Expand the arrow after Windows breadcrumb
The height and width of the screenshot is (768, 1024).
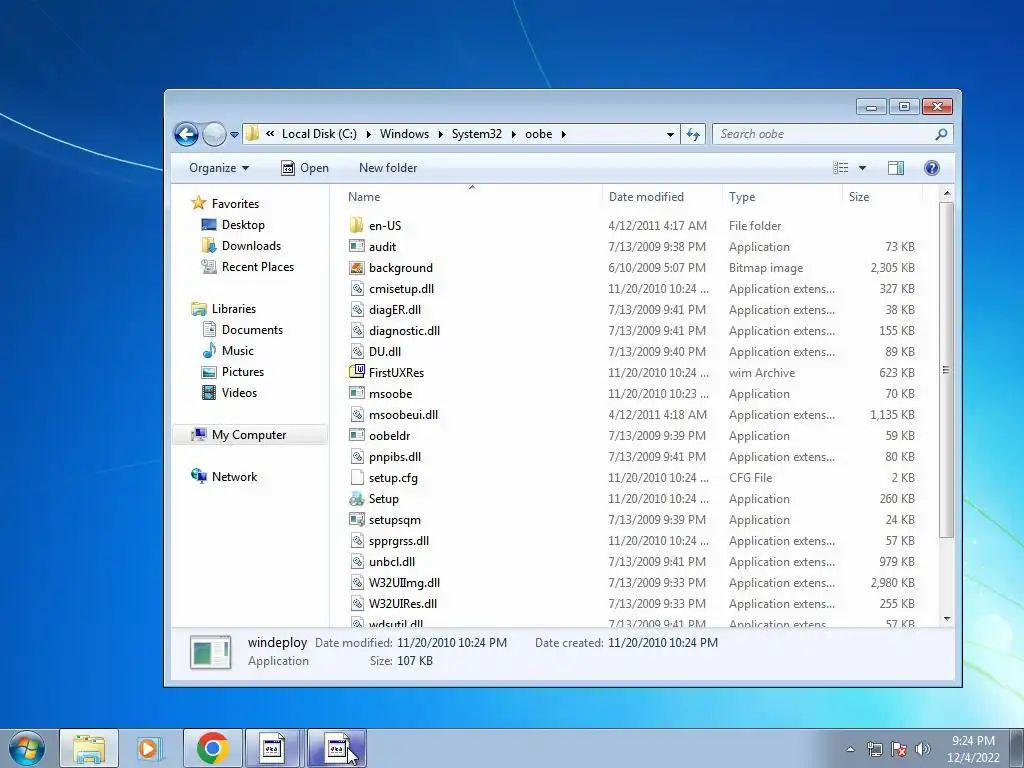click(440, 135)
